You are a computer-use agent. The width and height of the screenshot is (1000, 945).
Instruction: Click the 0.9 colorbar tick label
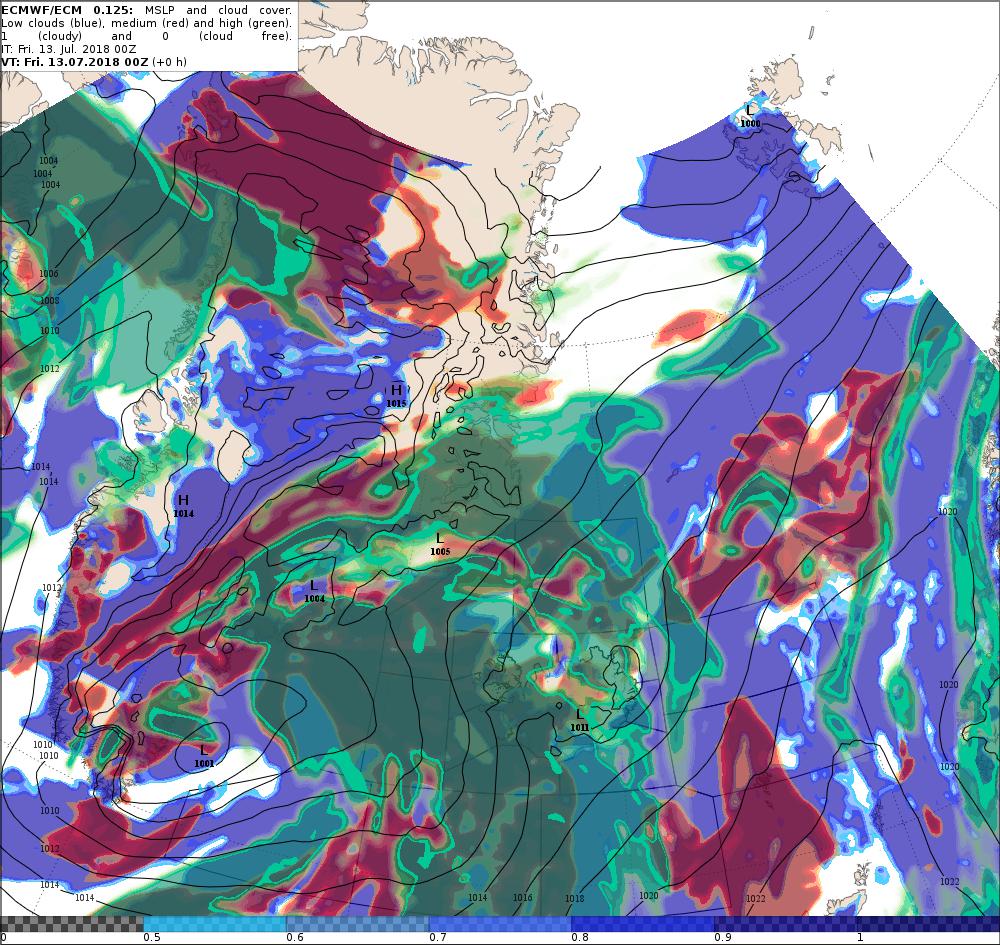tap(723, 937)
